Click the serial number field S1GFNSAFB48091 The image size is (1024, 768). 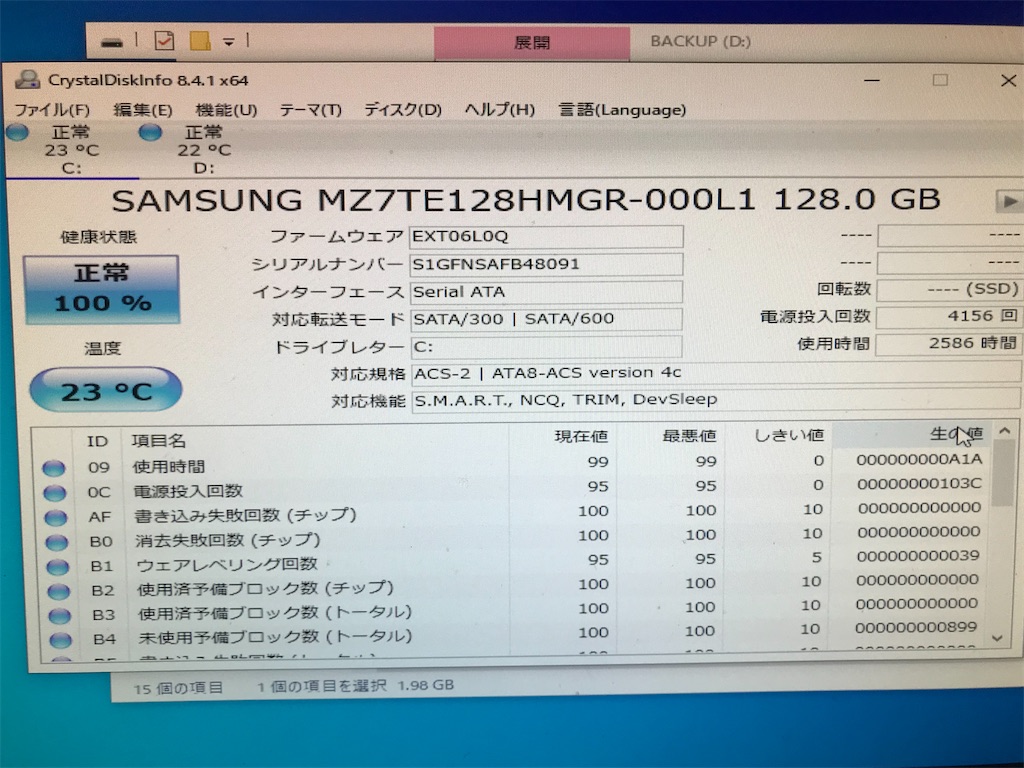click(x=547, y=264)
